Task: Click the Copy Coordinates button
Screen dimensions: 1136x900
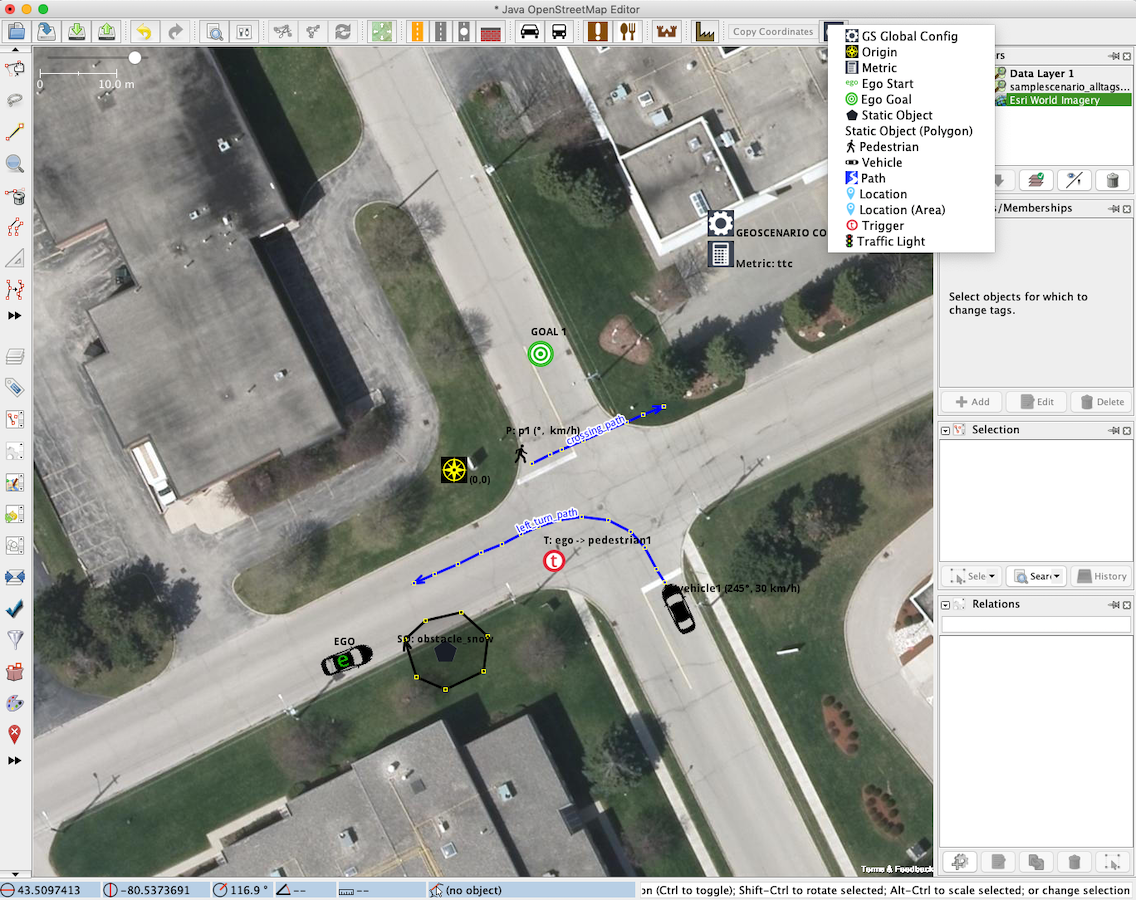Action: 772,32
